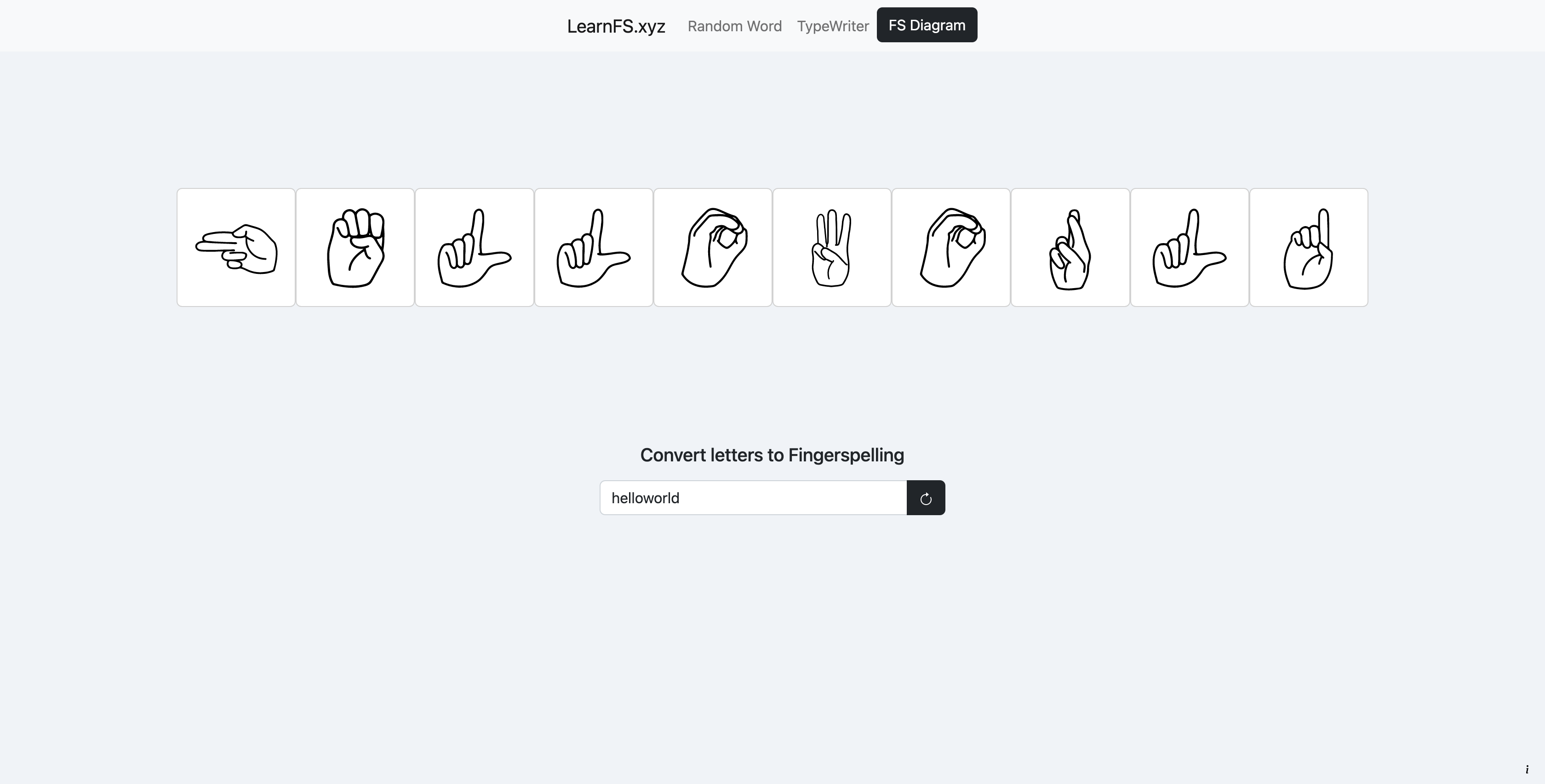This screenshot has height=784, width=1545.
Task: Click the info icon bottom right
Action: 1527,769
